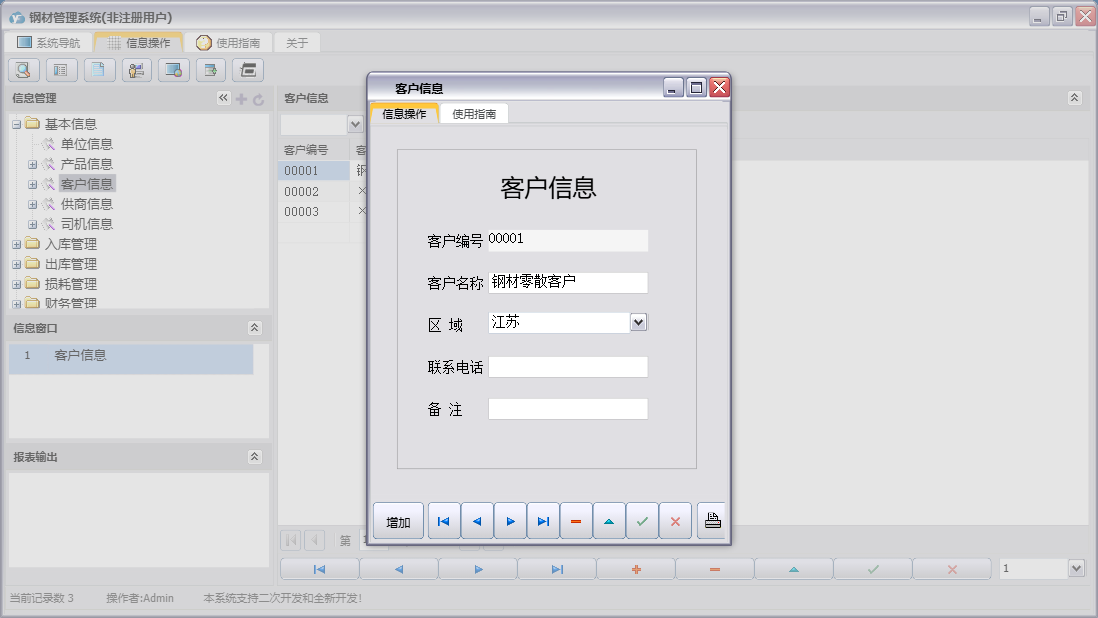This screenshot has width=1098, height=618.
Task: Select the search (magnifier) toolbar icon
Action: (23, 70)
